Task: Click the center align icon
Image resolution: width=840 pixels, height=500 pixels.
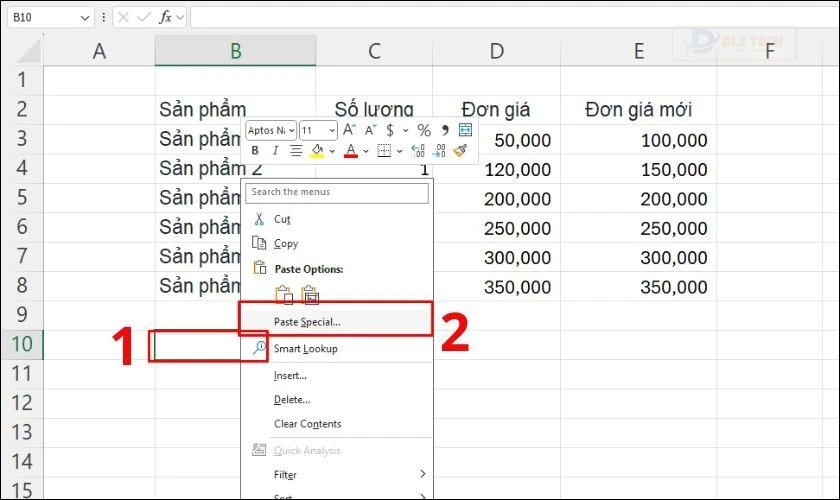Action: [x=296, y=151]
